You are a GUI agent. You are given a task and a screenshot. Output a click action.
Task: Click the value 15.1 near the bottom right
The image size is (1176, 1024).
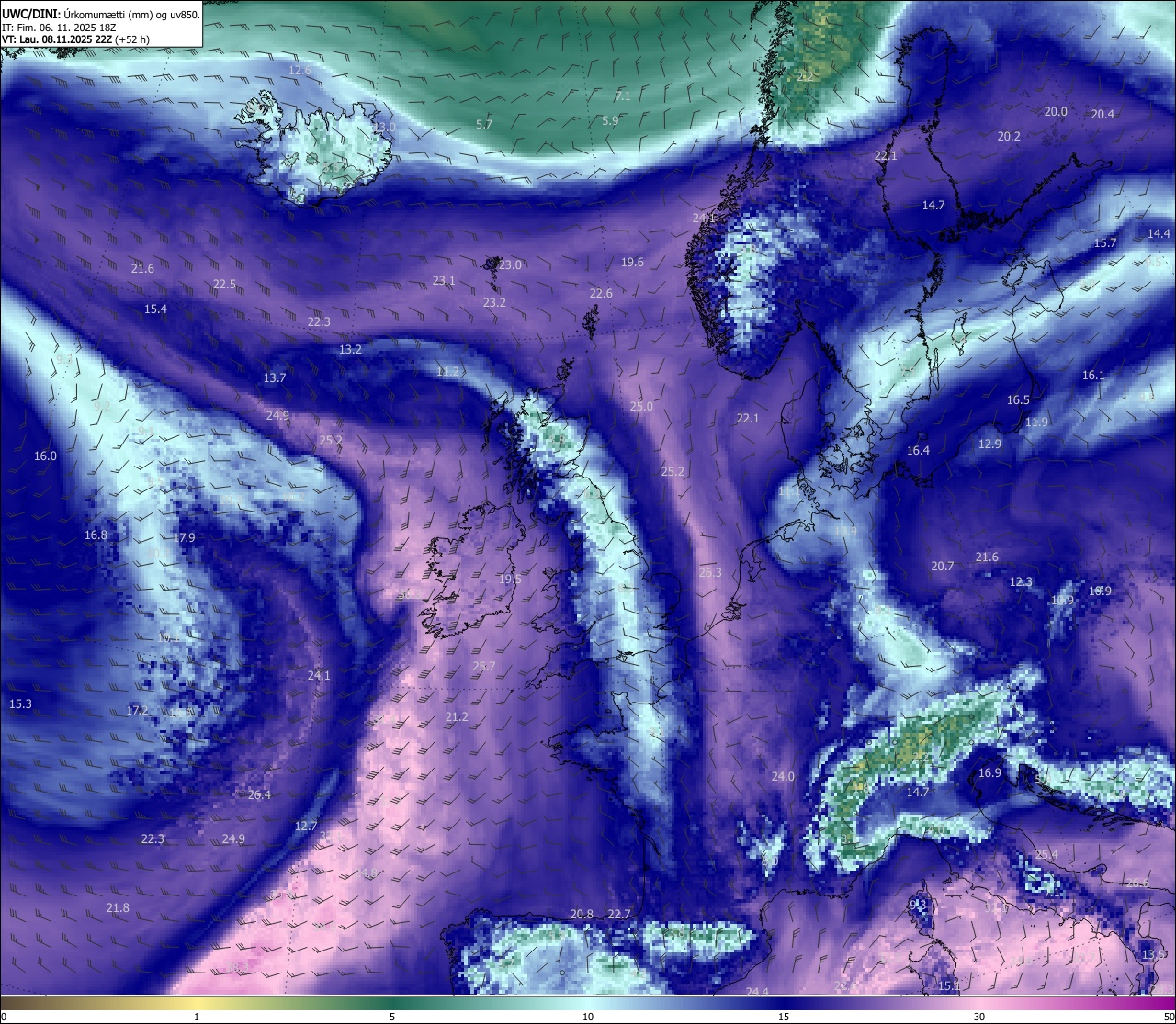pos(948,986)
